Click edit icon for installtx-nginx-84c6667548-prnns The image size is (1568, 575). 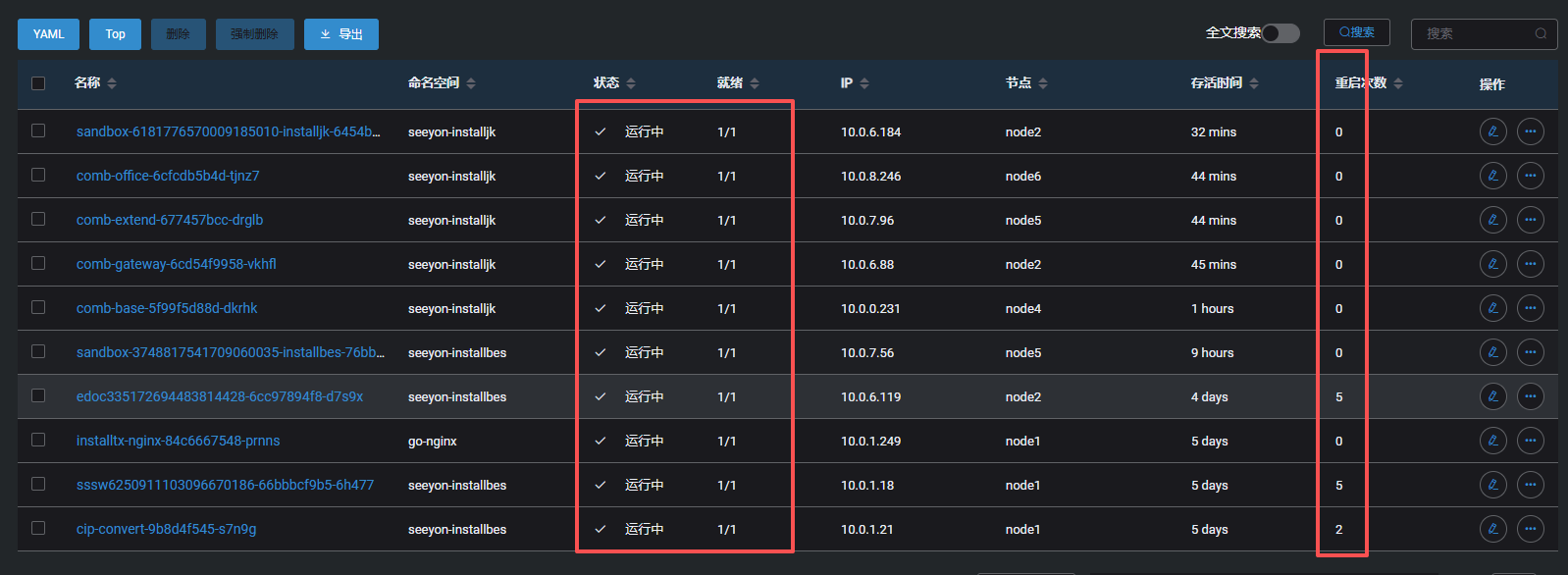[x=1492, y=441]
